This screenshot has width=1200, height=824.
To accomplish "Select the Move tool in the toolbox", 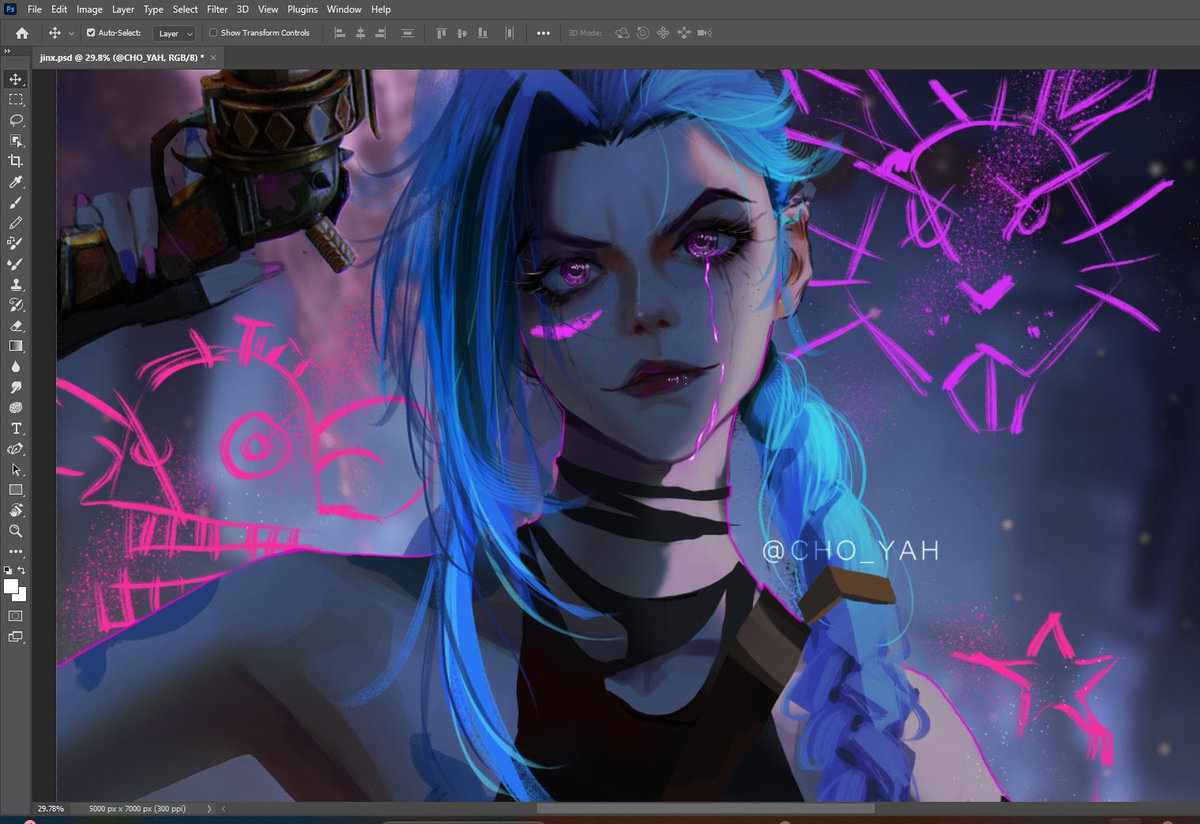I will point(16,79).
